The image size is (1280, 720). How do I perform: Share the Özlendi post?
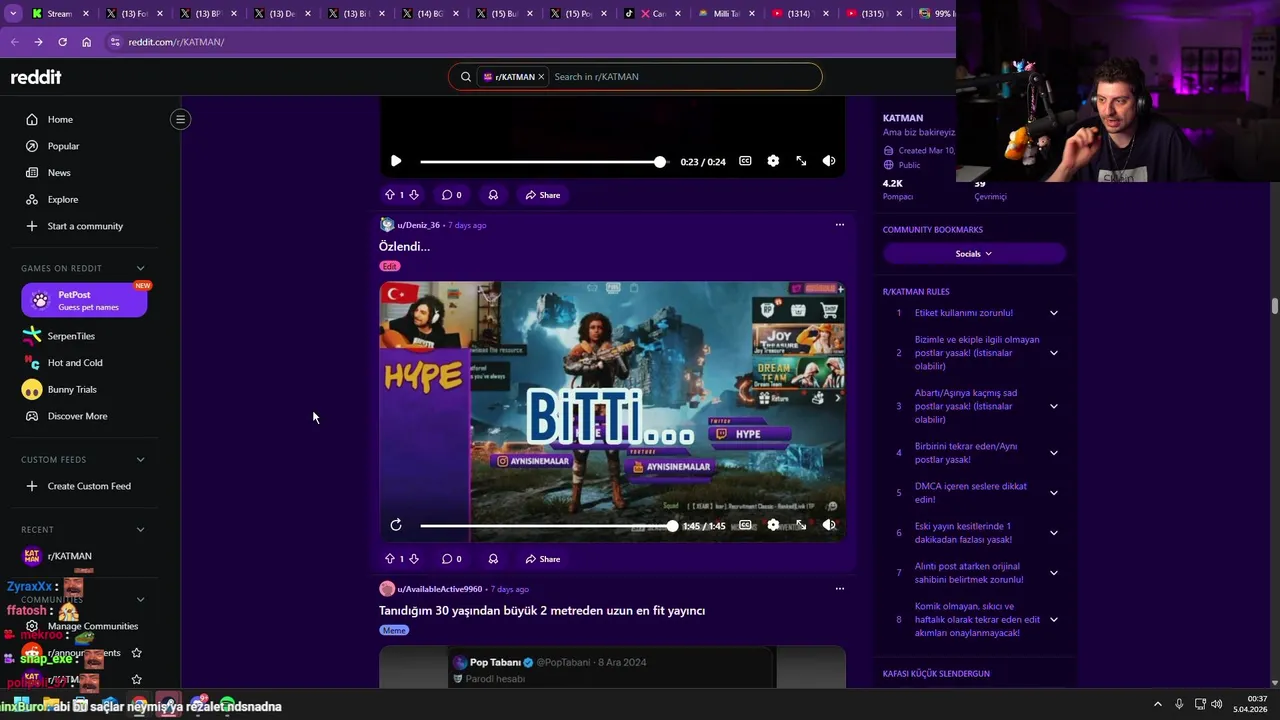click(x=543, y=559)
